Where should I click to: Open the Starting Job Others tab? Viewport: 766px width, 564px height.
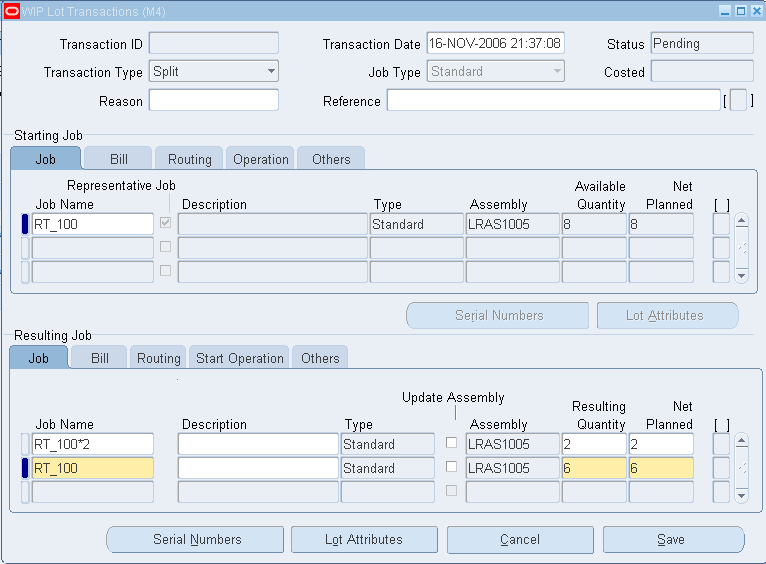(331, 159)
